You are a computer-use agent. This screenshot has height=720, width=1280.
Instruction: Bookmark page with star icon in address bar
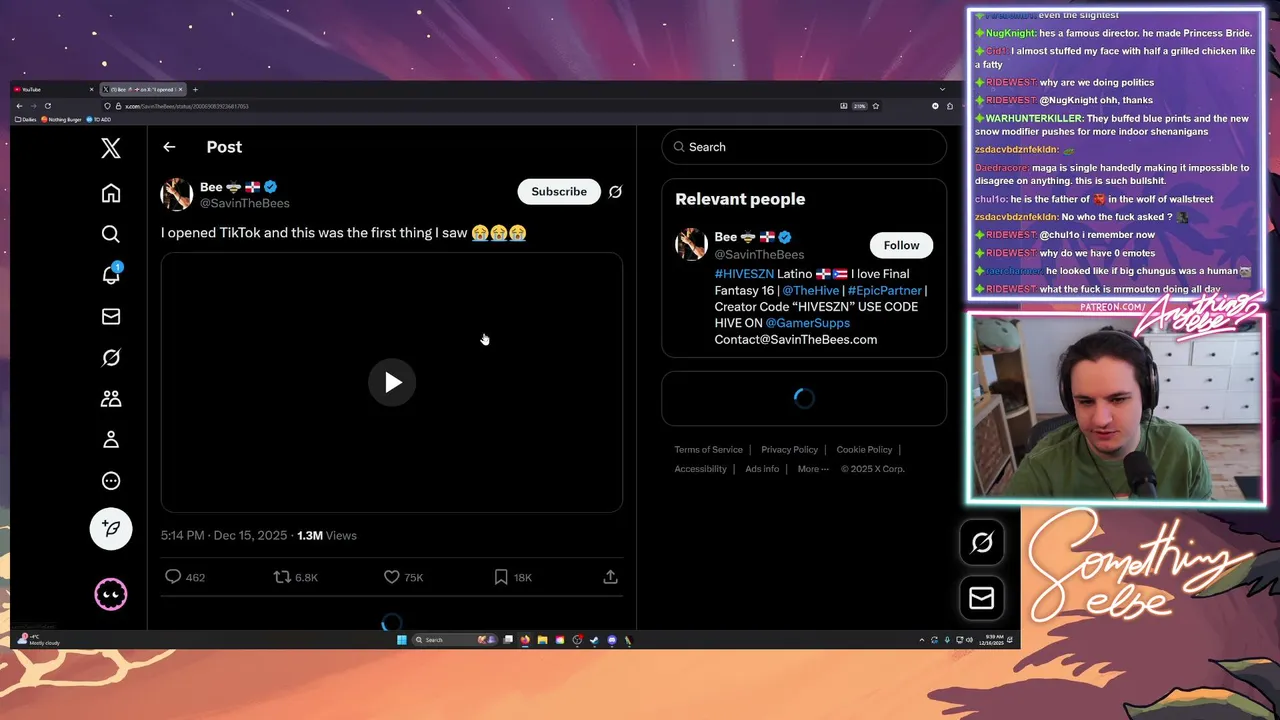(x=876, y=106)
